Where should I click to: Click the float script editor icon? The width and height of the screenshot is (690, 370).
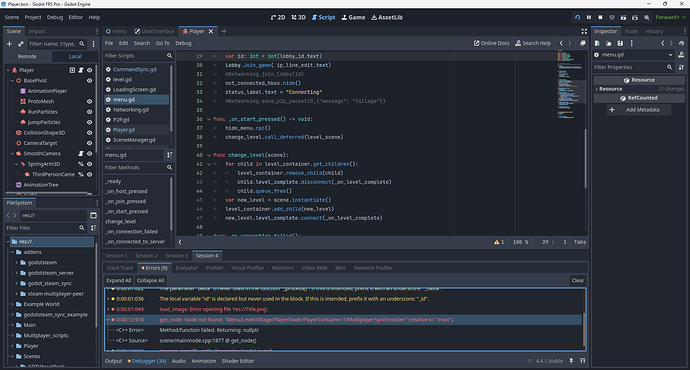pyautogui.click(x=583, y=43)
